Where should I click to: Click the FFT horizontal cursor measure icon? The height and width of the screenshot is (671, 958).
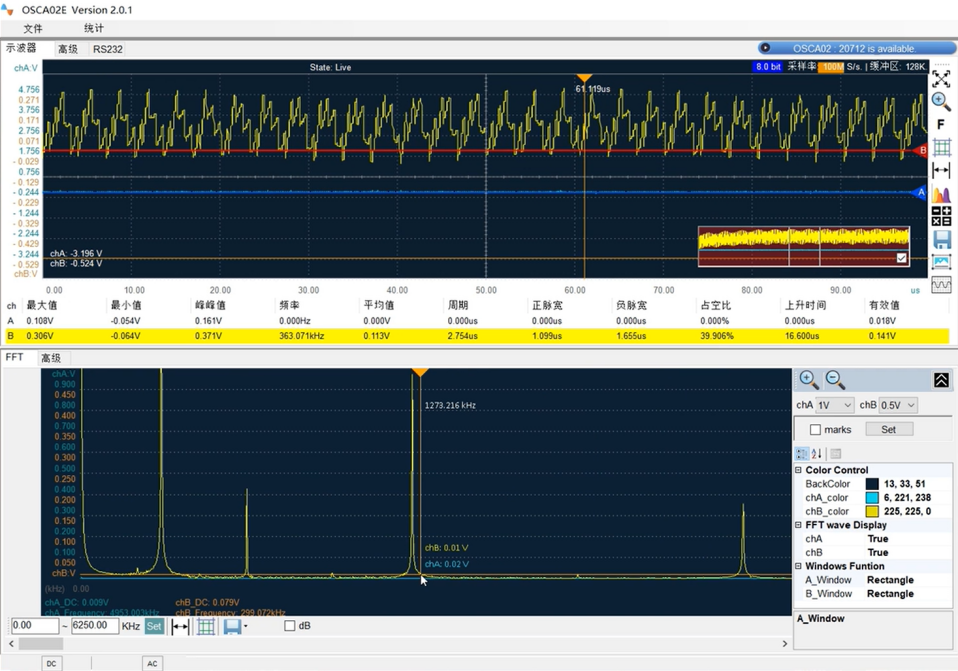(180, 626)
